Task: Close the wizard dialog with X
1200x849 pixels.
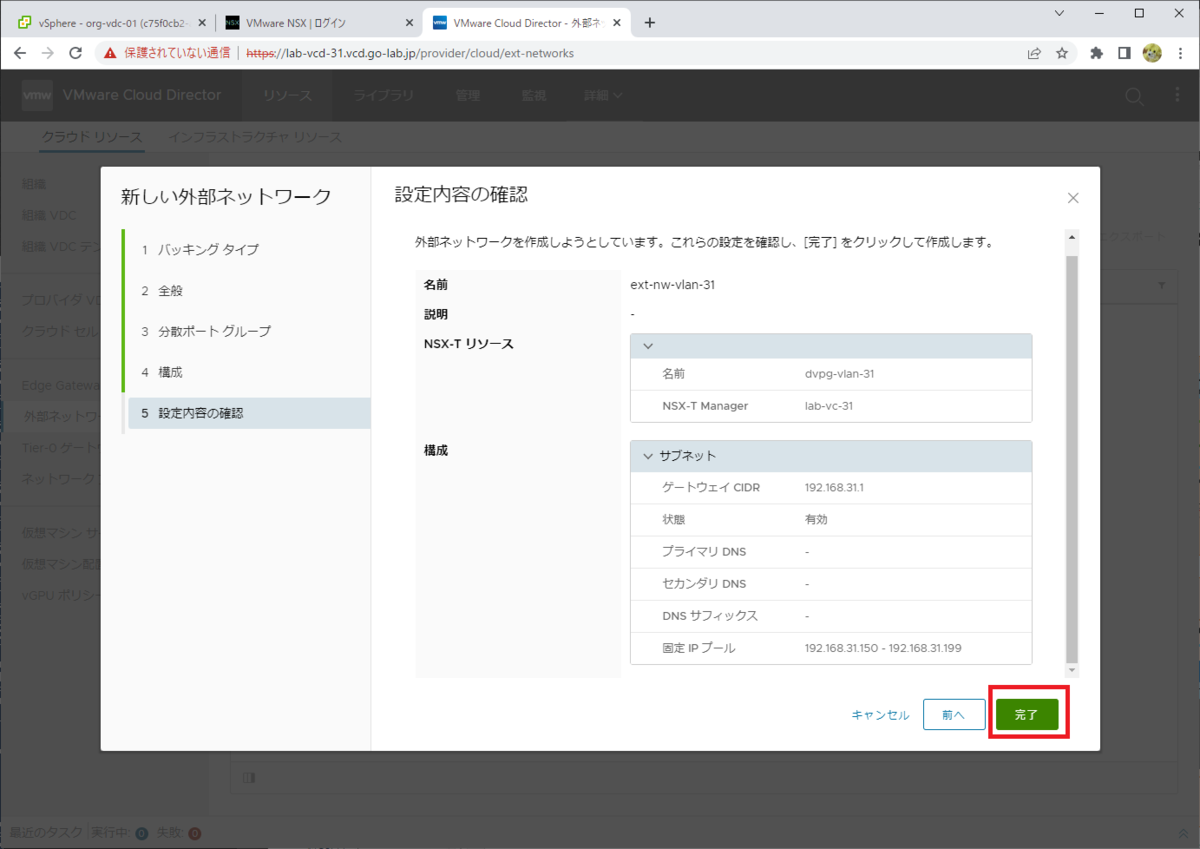Action: (x=1073, y=198)
